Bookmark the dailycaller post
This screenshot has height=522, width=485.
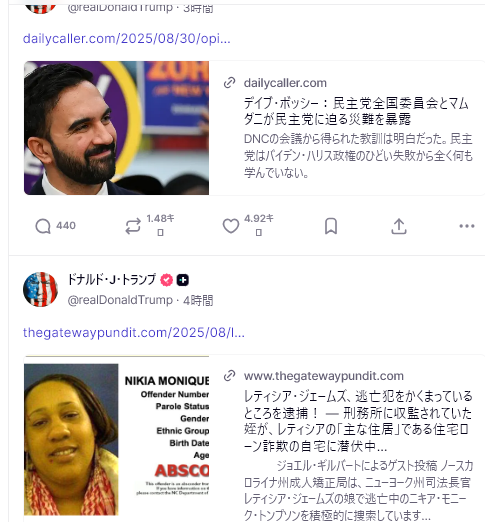coord(331,226)
